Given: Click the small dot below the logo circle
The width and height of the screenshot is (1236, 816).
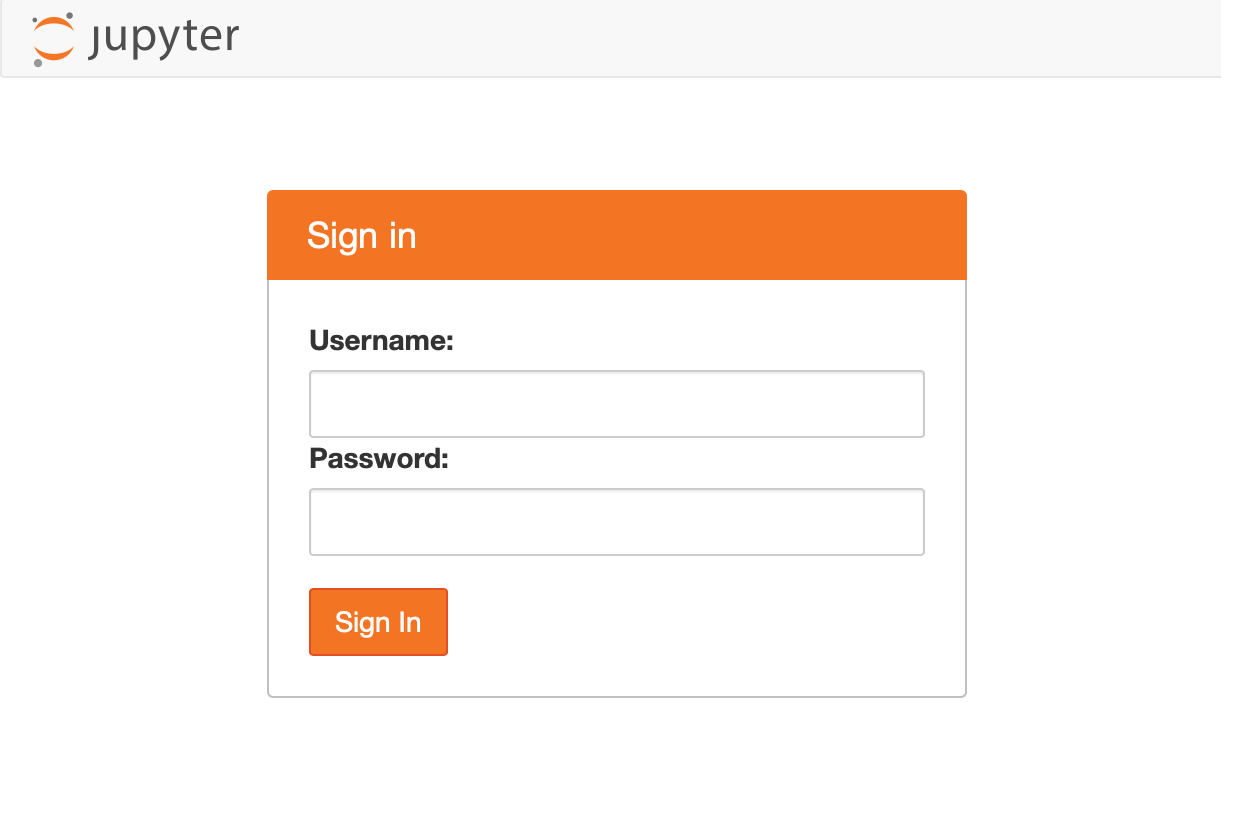Looking at the screenshot, I should click(x=38, y=62).
